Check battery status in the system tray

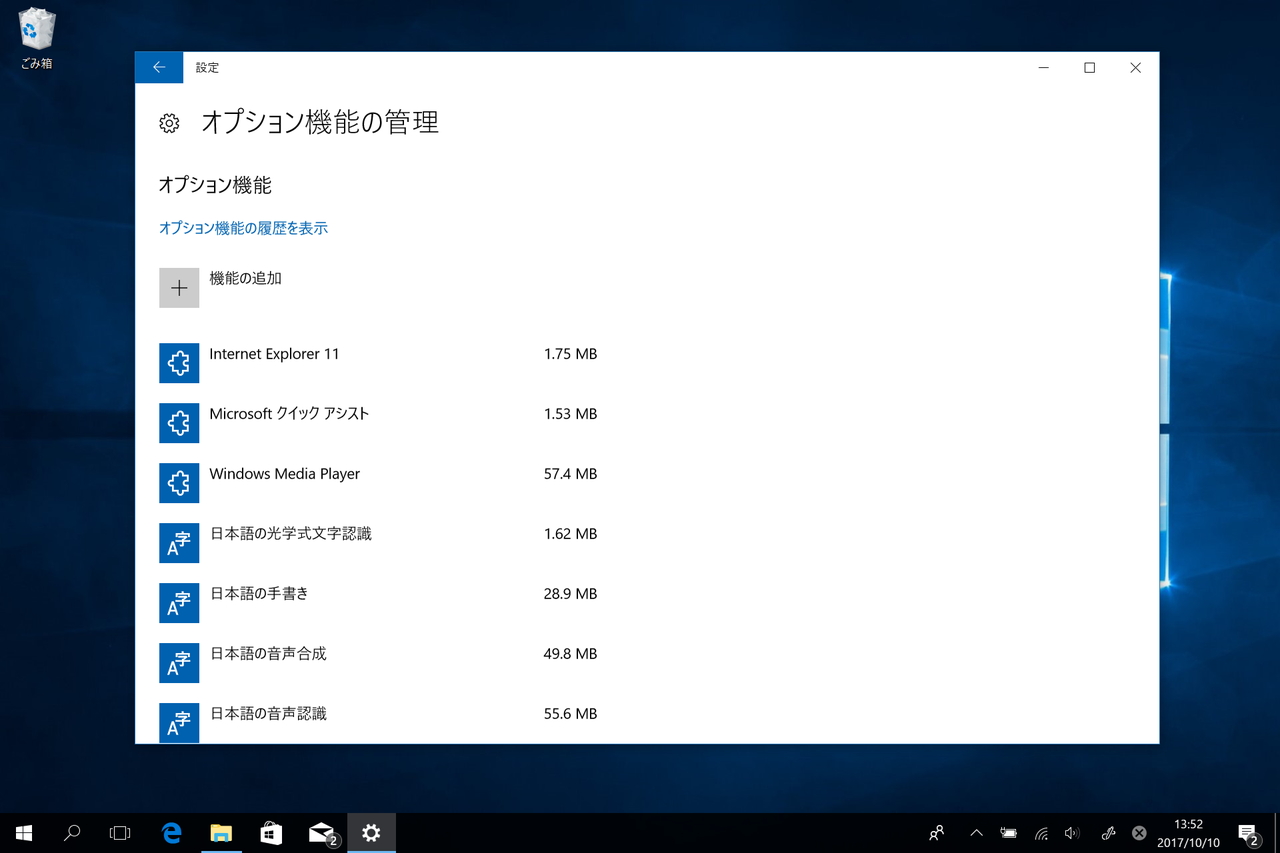pyautogui.click(x=1009, y=833)
